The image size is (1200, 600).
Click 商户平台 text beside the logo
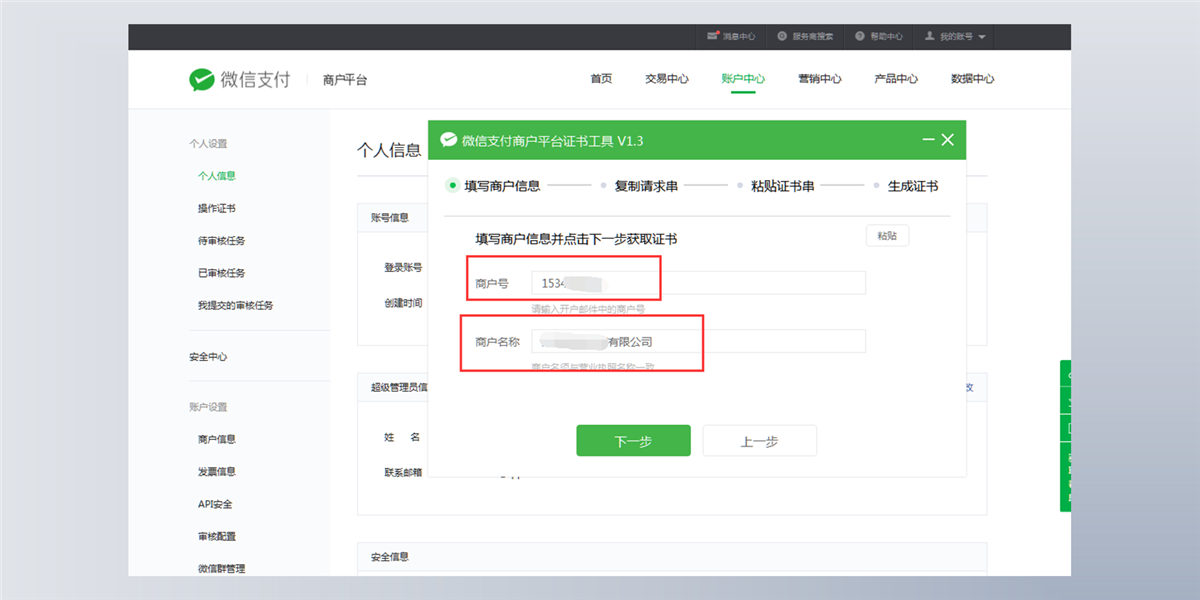(345, 80)
